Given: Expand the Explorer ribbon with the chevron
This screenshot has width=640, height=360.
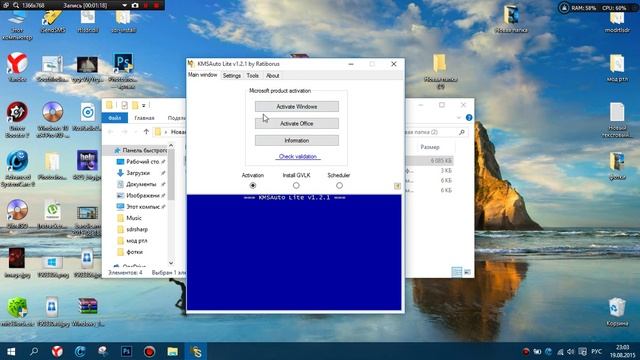Looking at the screenshot, I should (459, 118).
